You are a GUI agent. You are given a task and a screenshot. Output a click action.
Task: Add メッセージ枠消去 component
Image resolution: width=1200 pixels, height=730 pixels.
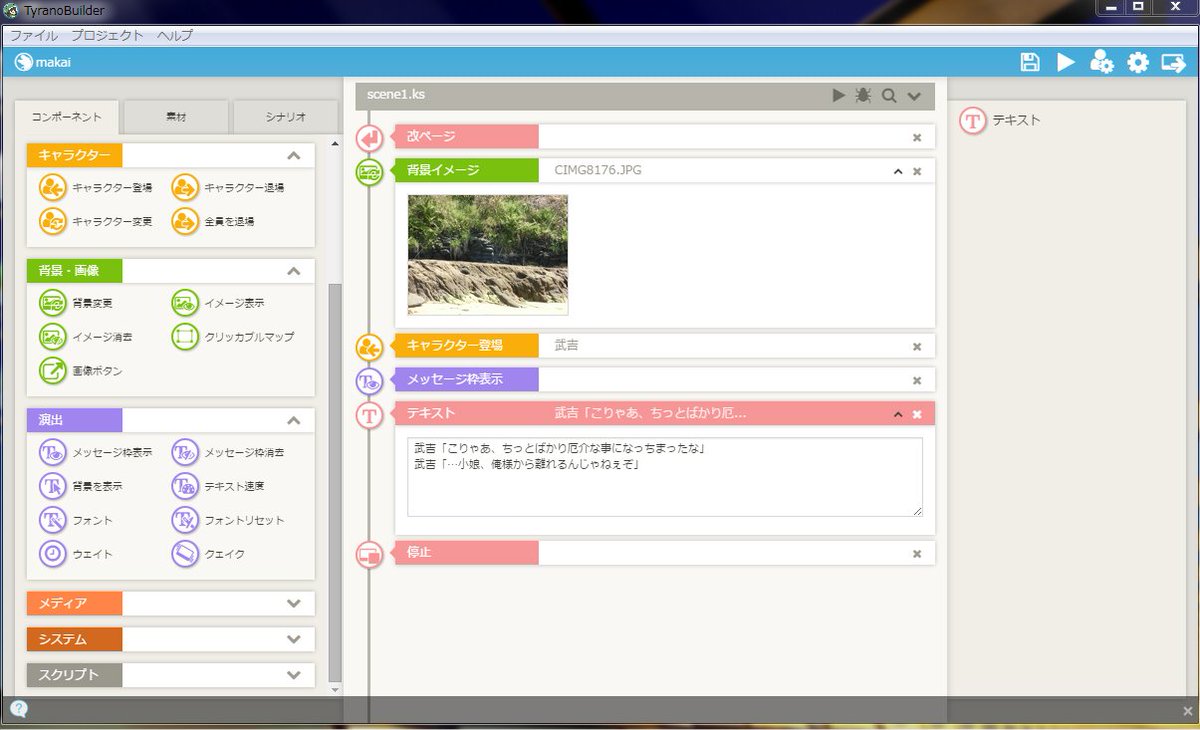pos(228,453)
